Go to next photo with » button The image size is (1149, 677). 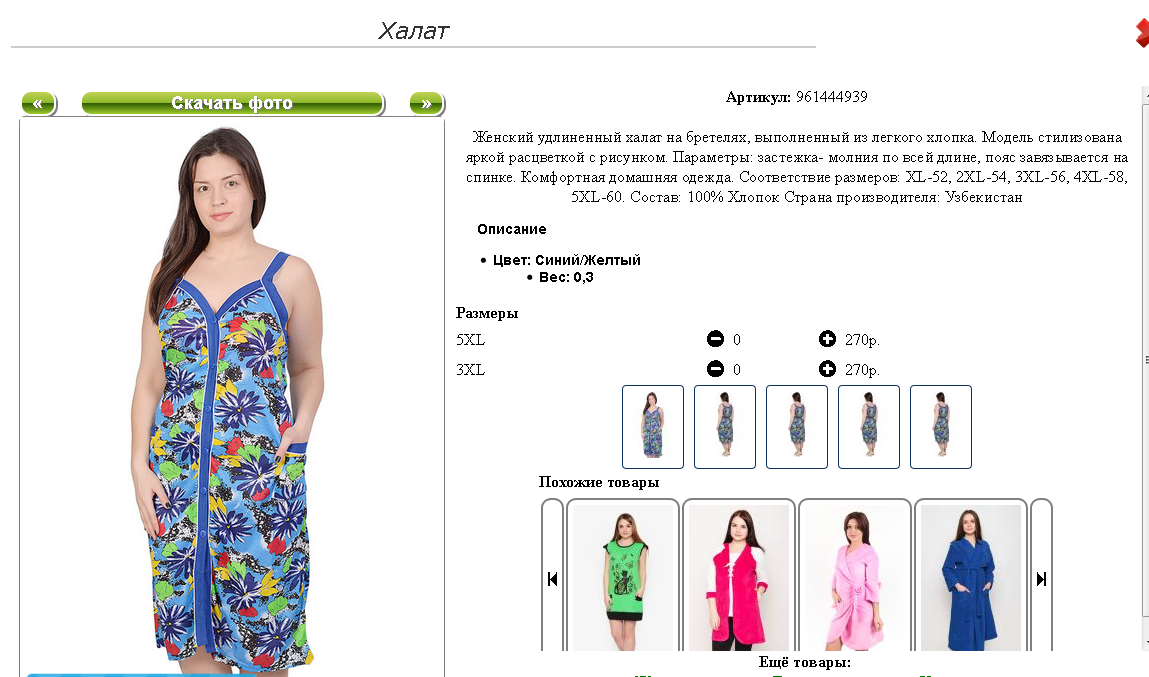coord(426,103)
